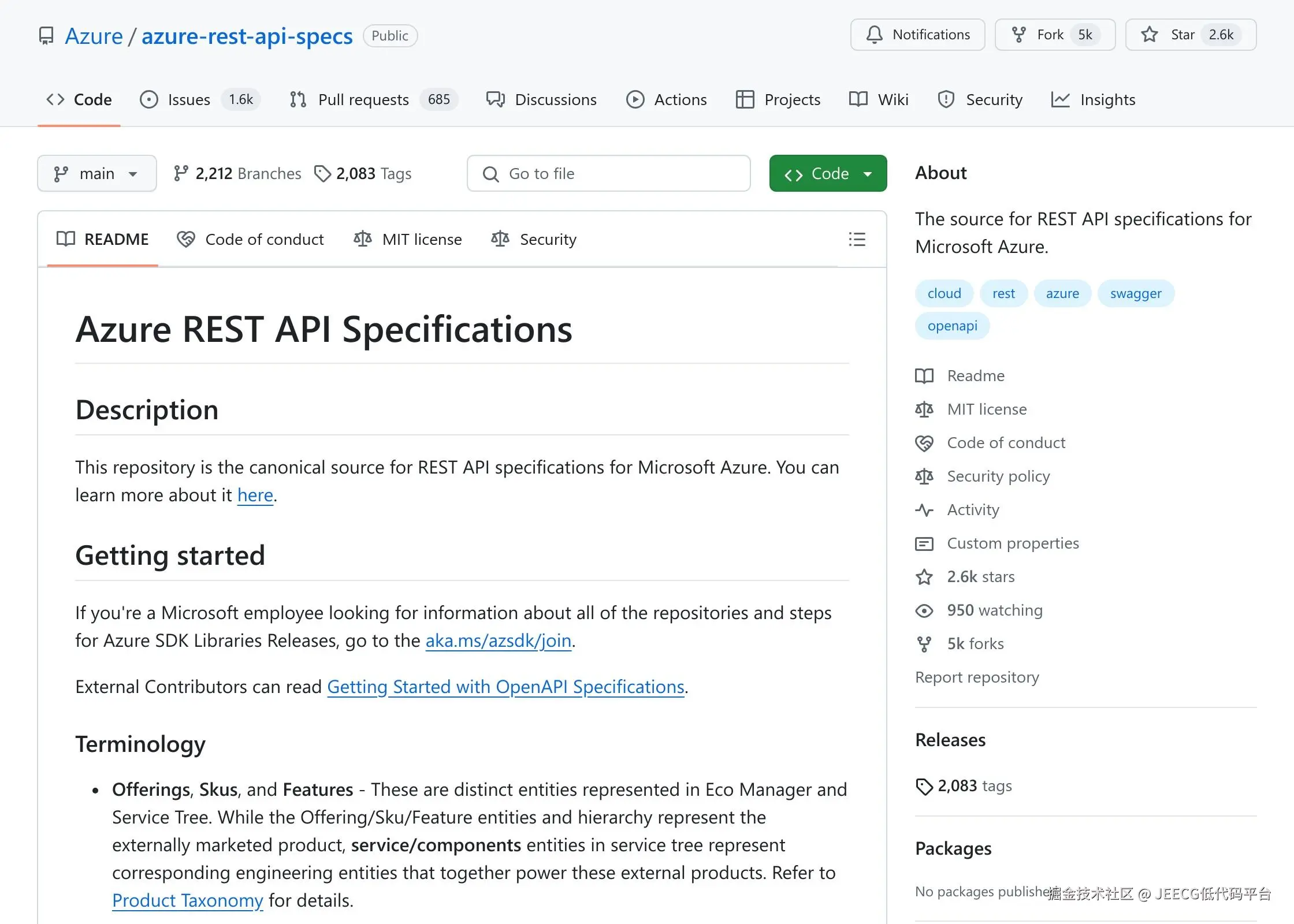This screenshot has height=924, width=1294.
Task: View the 2,083 Tags link near branch selector
Action: point(363,173)
